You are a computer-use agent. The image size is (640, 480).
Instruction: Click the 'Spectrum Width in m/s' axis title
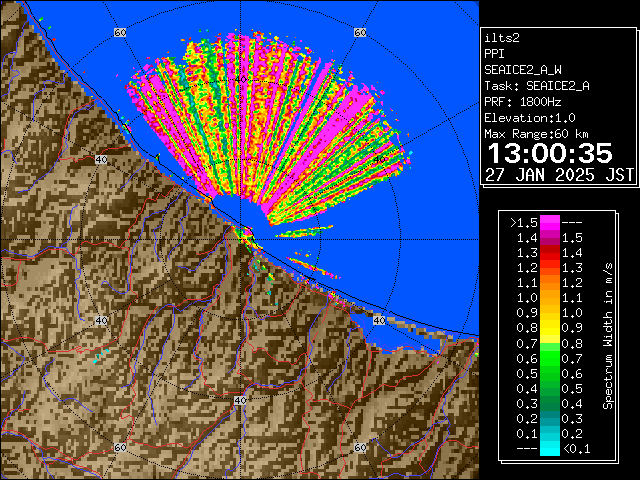click(x=608, y=336)
